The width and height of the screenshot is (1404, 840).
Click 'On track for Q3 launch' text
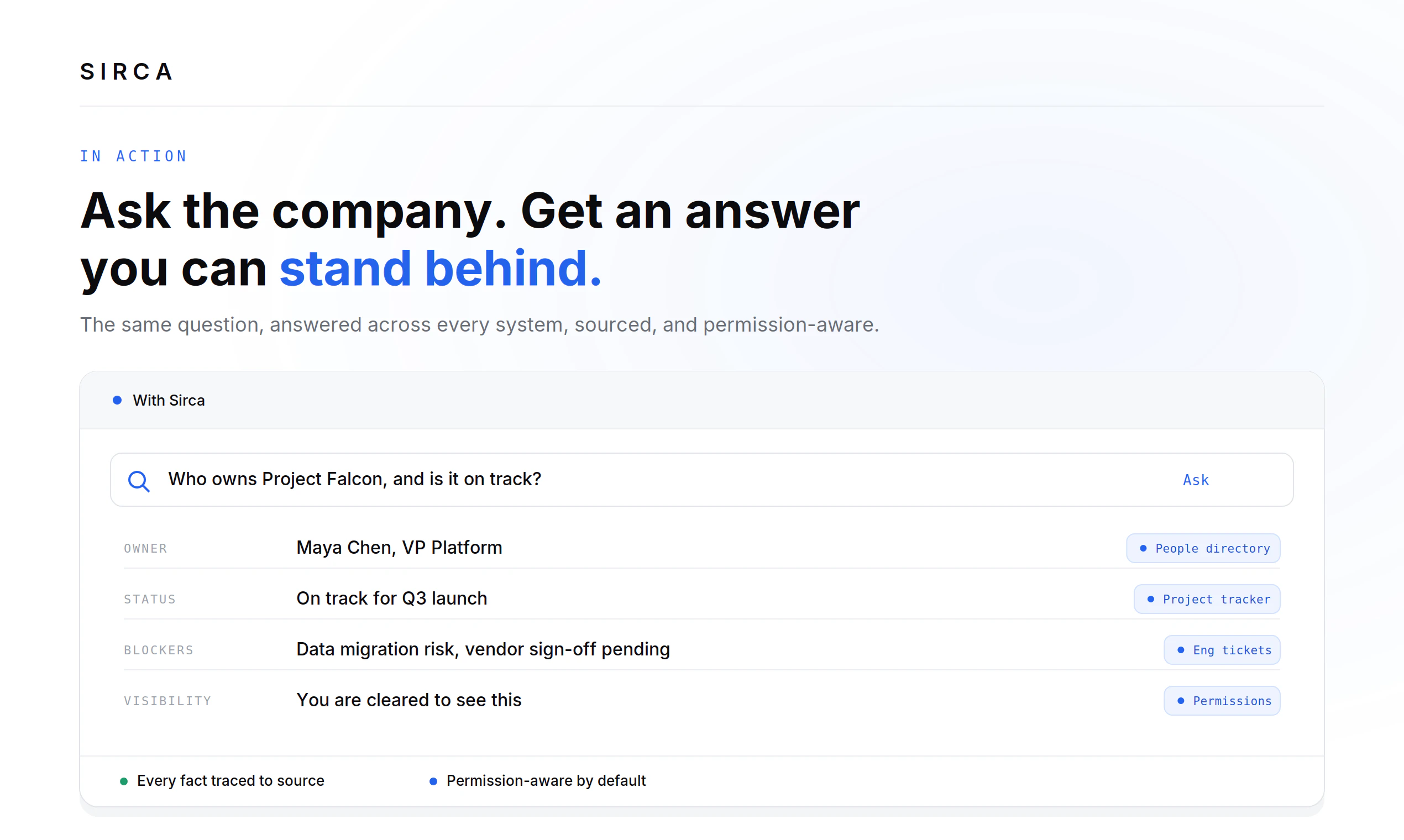click(x=392, y=599)
